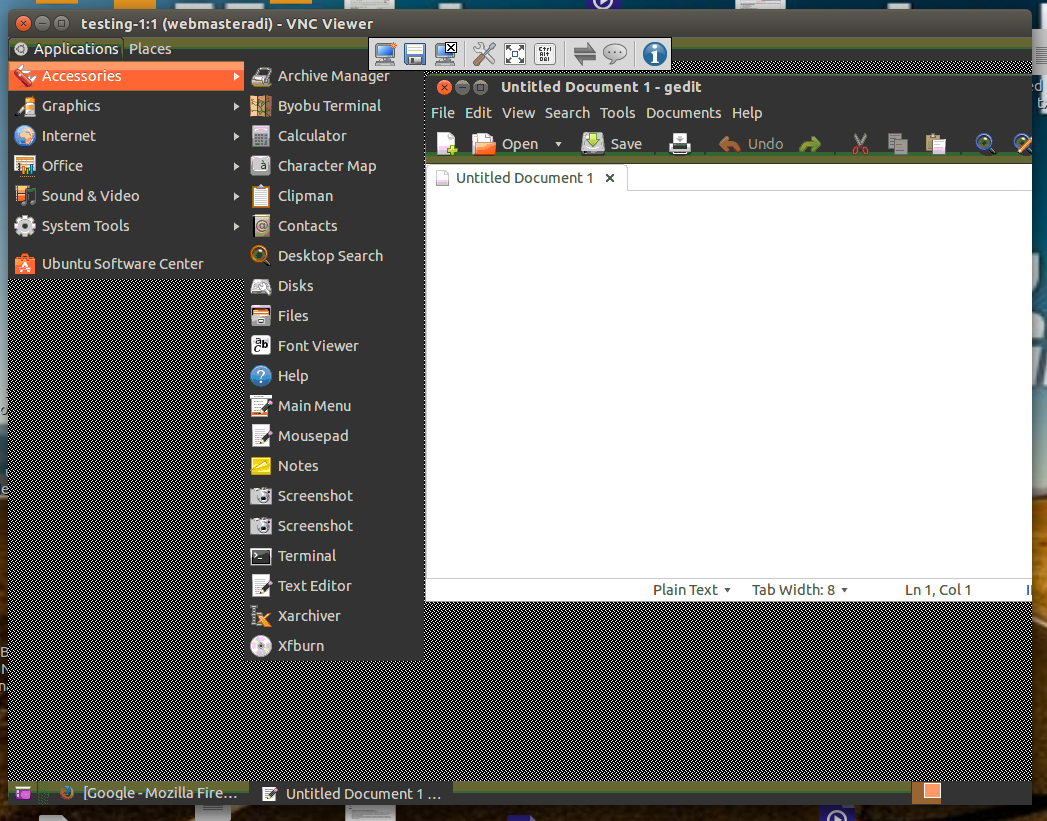Image resolution: width=1047 pixels, height=821 pixels.
Task: Click the Copy icon in gedit toolbar
Action: [x=897, y=144]
